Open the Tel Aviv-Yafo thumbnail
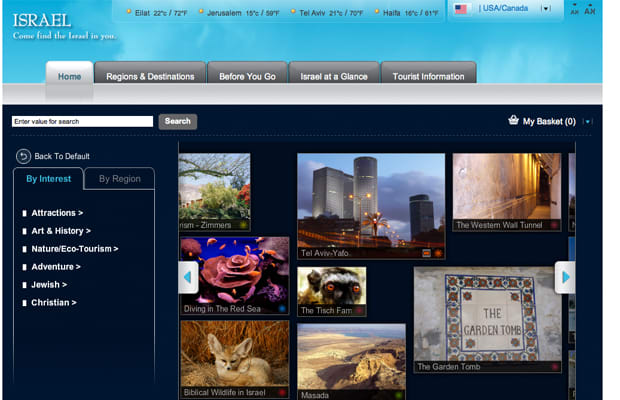This screenshot has width=620, height=400. 371,206
